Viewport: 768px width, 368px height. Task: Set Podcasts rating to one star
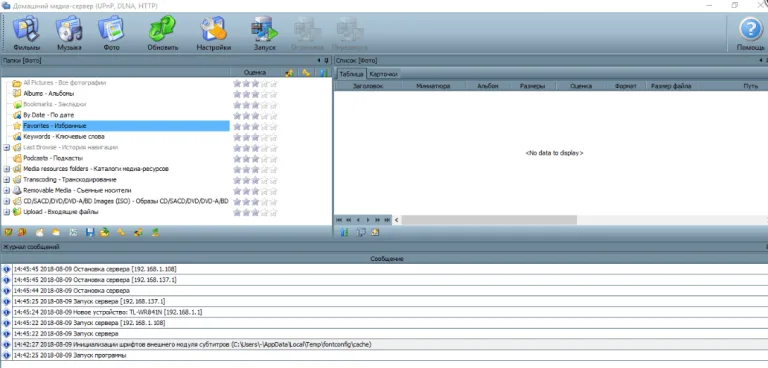(x=237, y=158)
